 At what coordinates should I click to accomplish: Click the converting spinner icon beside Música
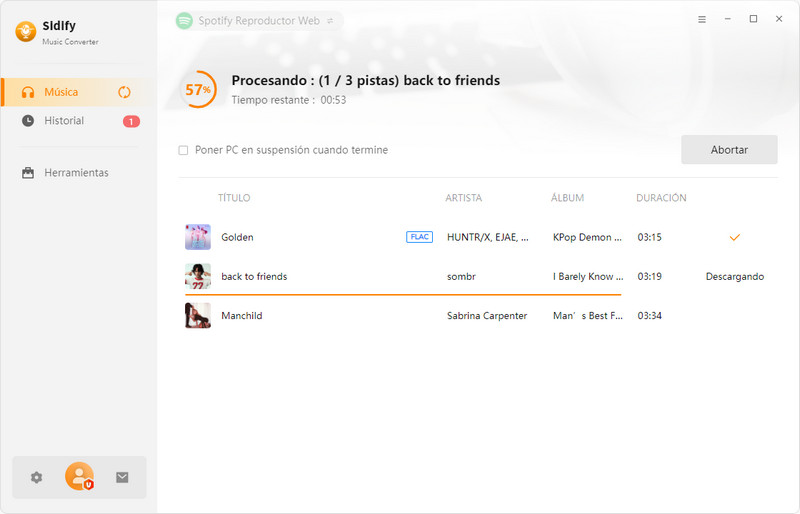click(124, 92)
